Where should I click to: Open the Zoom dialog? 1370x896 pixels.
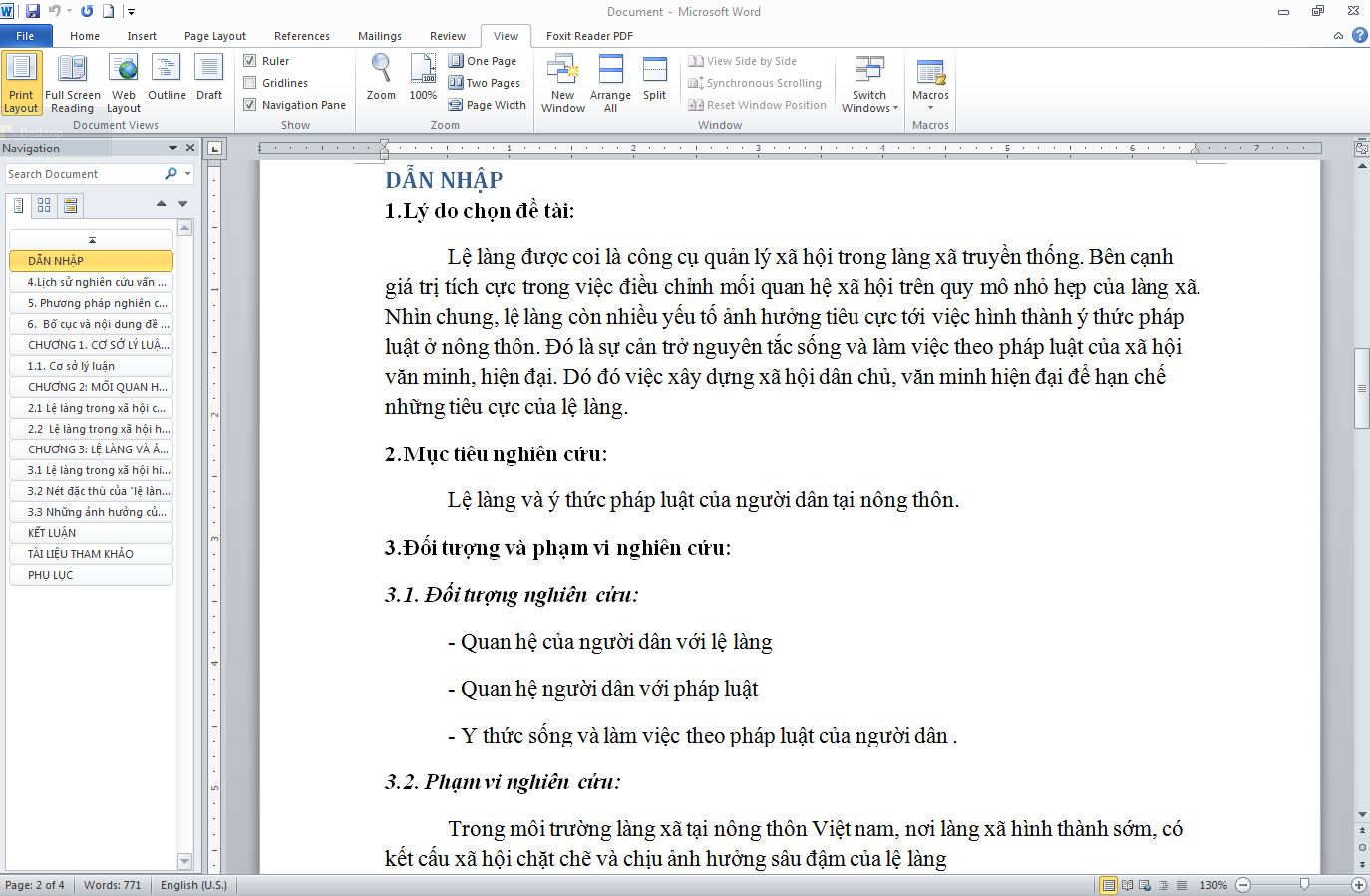(x=381, y=78)
